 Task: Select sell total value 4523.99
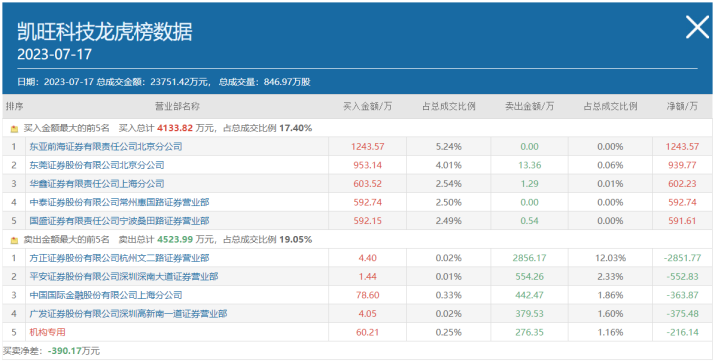pos(176,239)
